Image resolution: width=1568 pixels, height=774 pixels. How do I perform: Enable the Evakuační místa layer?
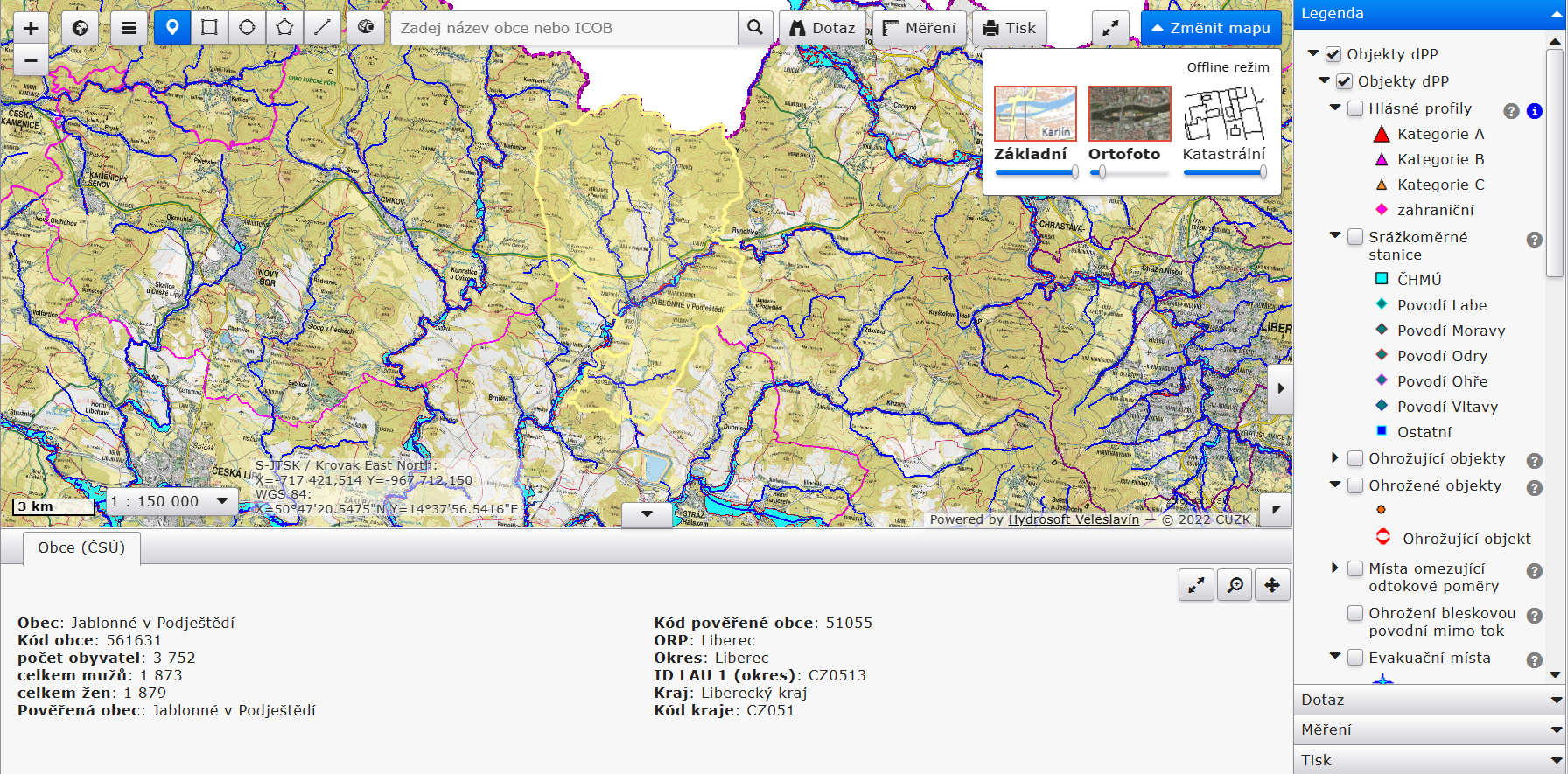click(1355, 658)
